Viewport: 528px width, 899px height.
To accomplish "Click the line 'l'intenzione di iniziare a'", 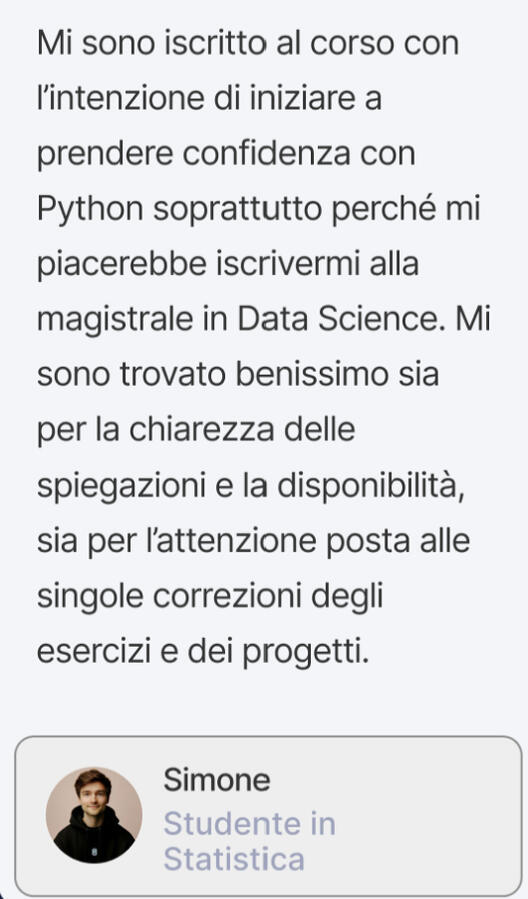I will (209, 98).
